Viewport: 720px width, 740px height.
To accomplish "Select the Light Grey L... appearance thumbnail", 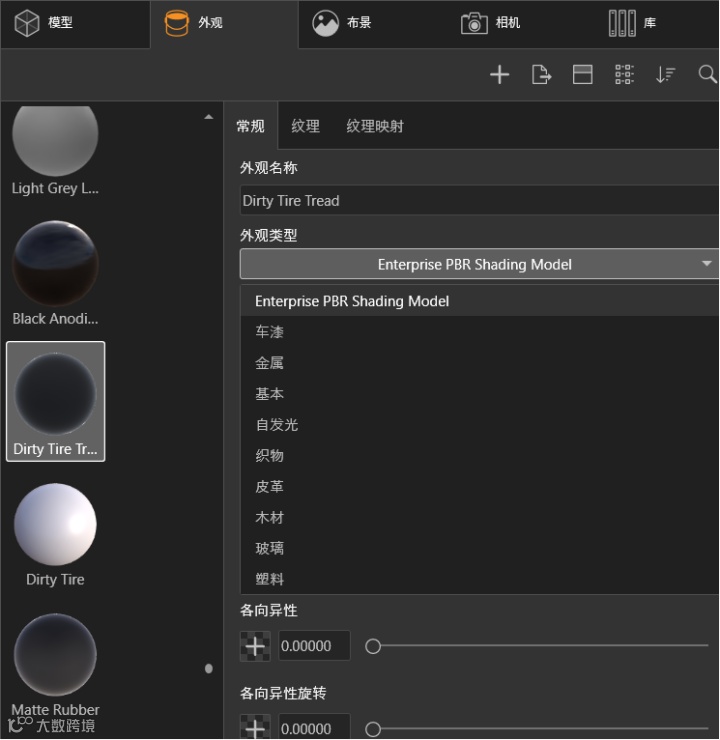I will (55, 151).
